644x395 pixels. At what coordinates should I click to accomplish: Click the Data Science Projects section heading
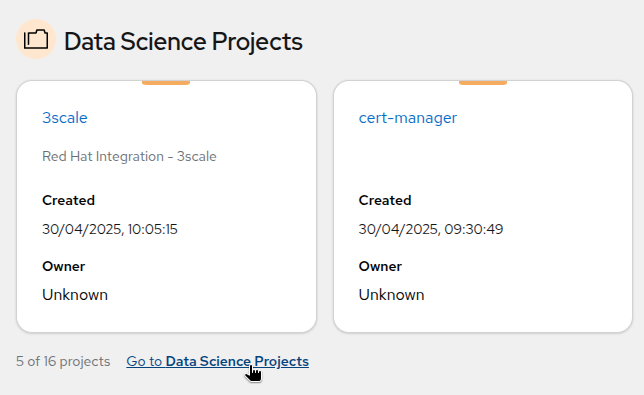click(183, 41)
